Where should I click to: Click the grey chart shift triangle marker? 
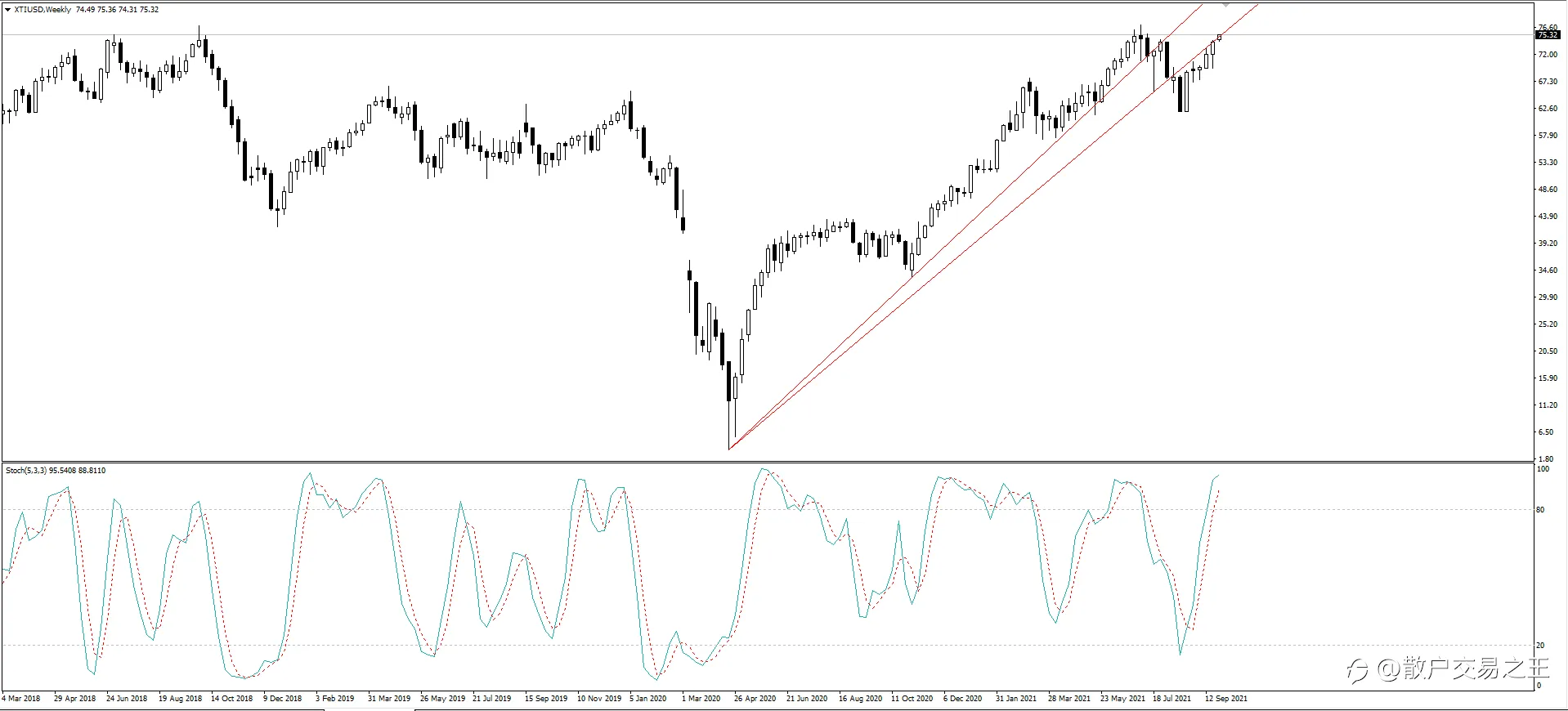1226,6
